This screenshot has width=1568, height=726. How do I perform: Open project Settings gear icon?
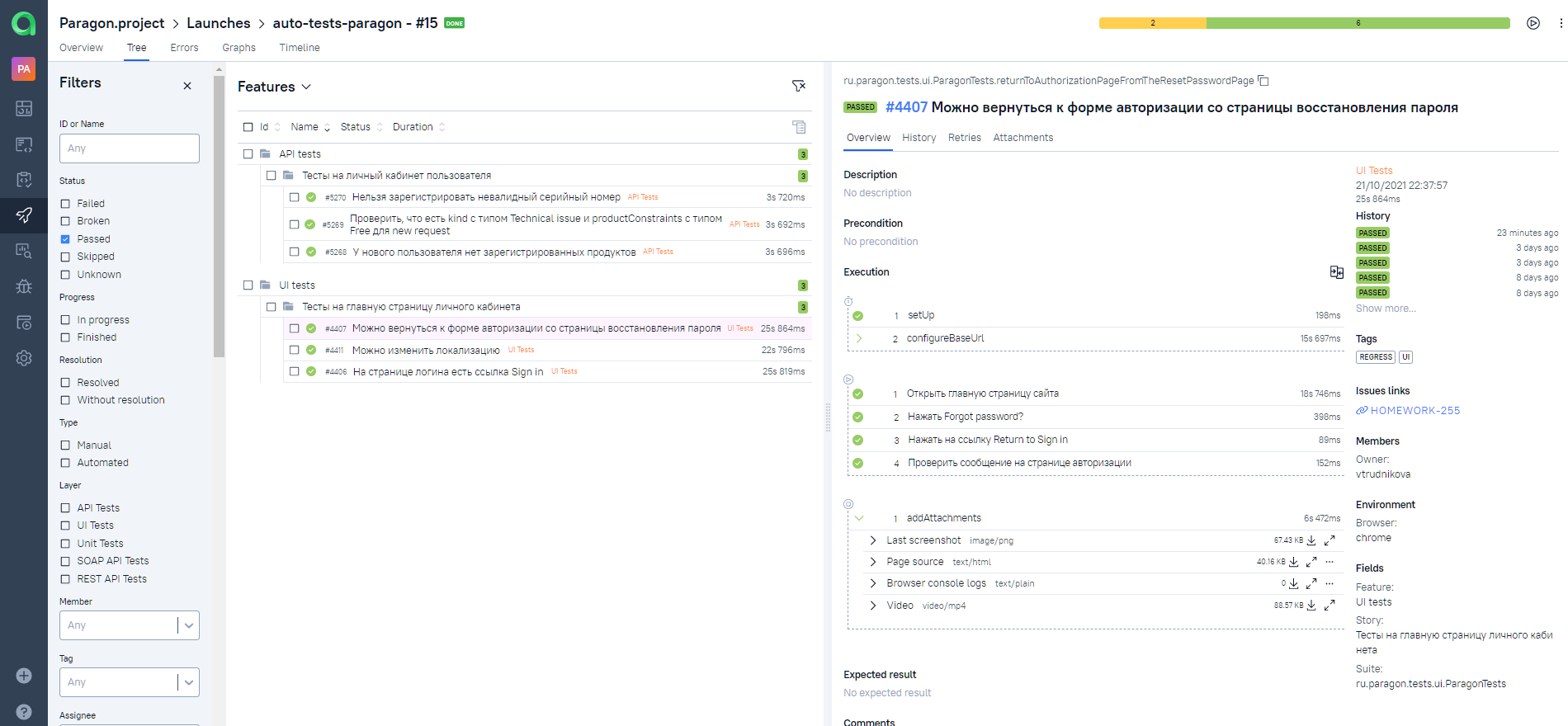coord(24,358)
